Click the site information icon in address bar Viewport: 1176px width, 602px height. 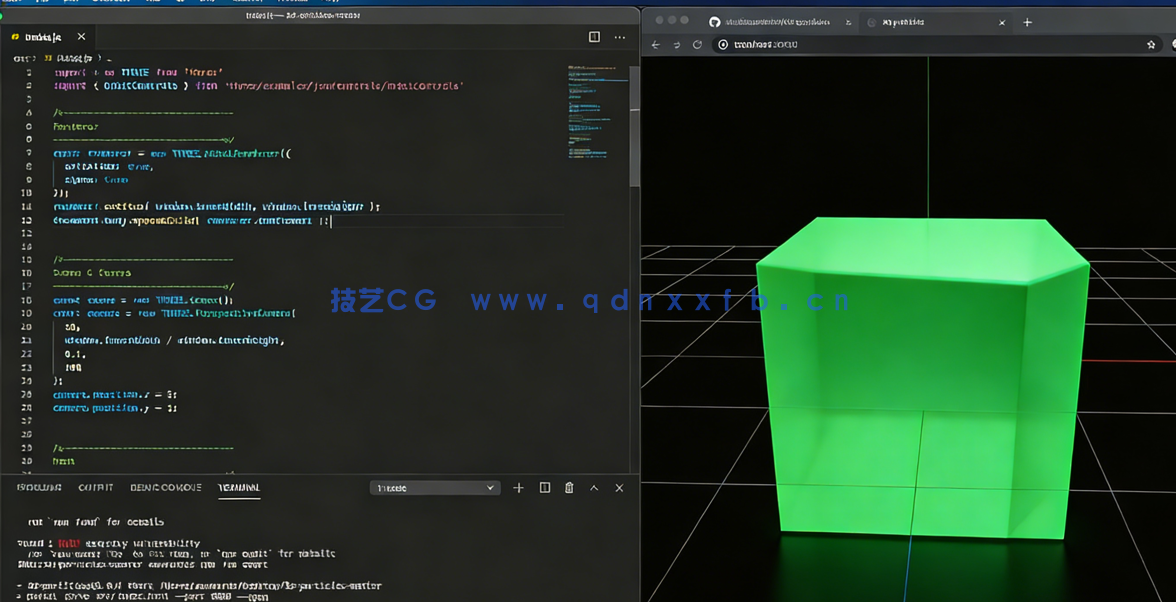[721, 44]
